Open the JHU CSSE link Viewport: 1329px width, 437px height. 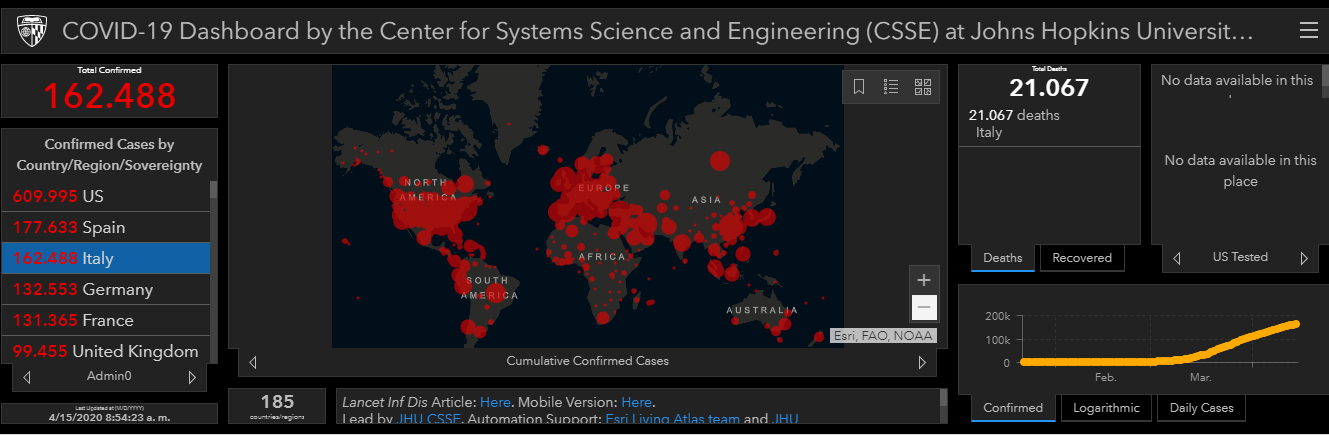(x=429, y=419)
